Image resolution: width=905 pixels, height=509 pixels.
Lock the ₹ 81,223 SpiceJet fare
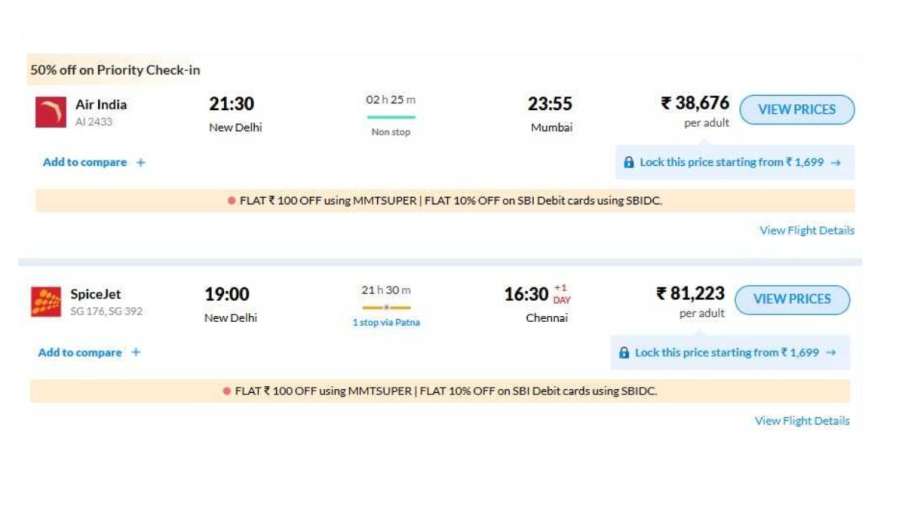pos(729,353)
